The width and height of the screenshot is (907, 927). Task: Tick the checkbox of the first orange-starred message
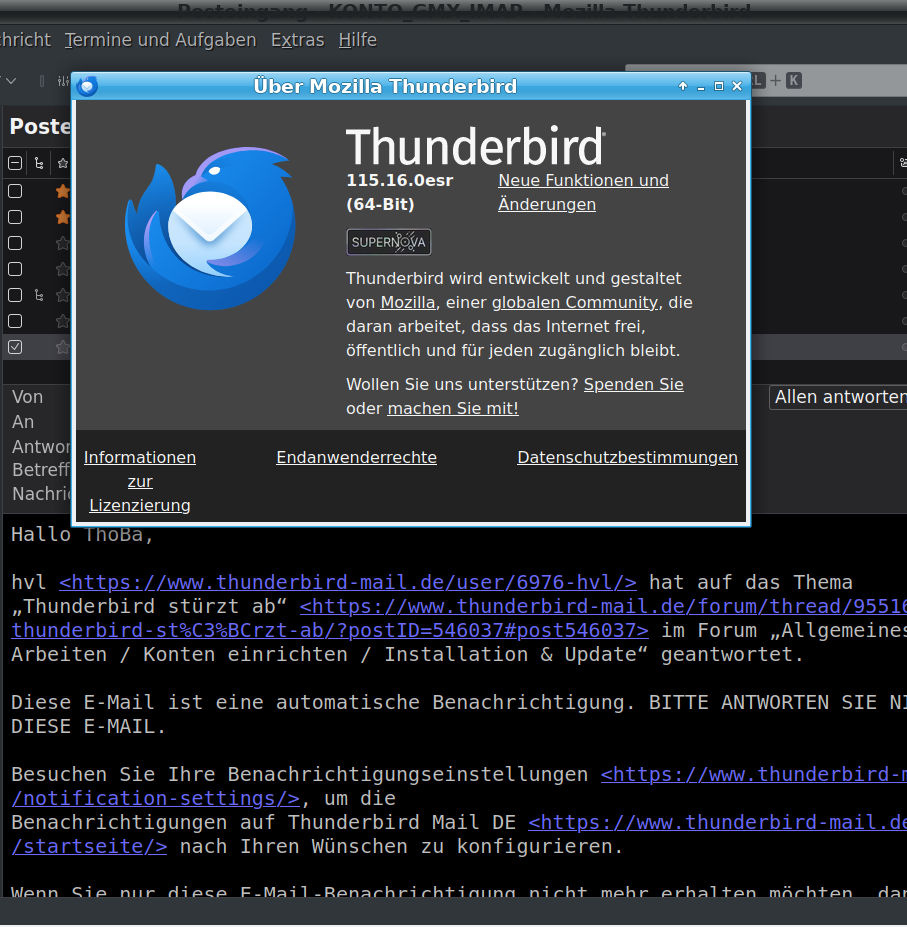(15, 191)
